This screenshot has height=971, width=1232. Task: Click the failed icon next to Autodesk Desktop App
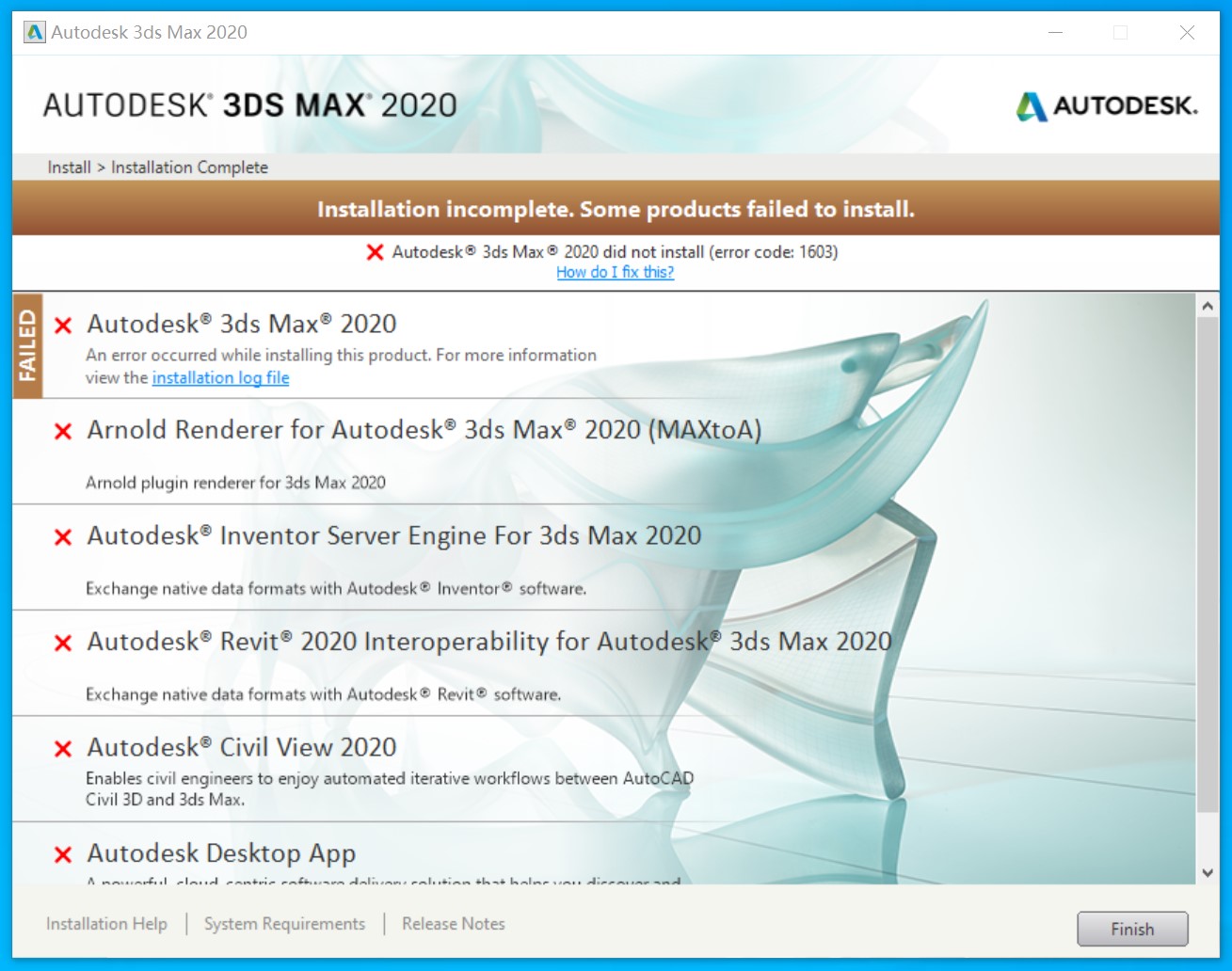click(63, 855)
